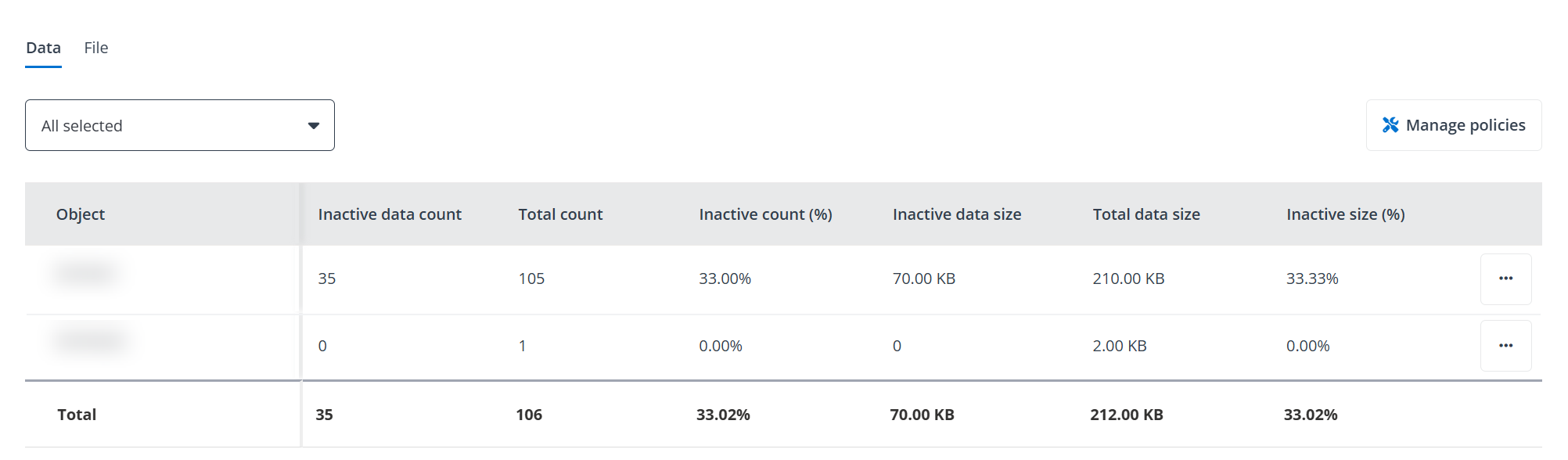Select the second blurred object name in the table
This screenshot has width=1568, height=460.
[91, 340]
